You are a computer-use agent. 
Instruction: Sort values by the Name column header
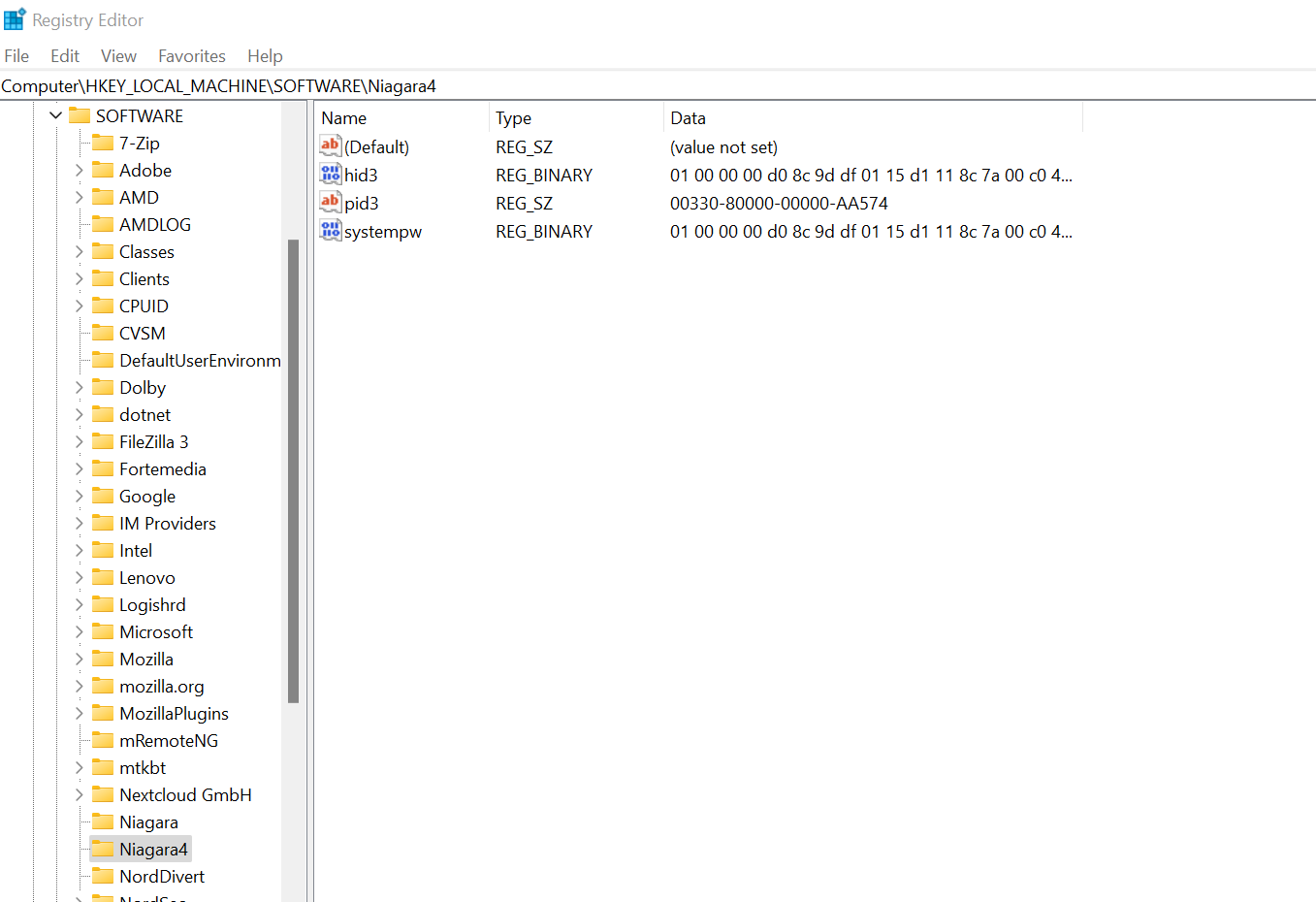pos(401,118)
